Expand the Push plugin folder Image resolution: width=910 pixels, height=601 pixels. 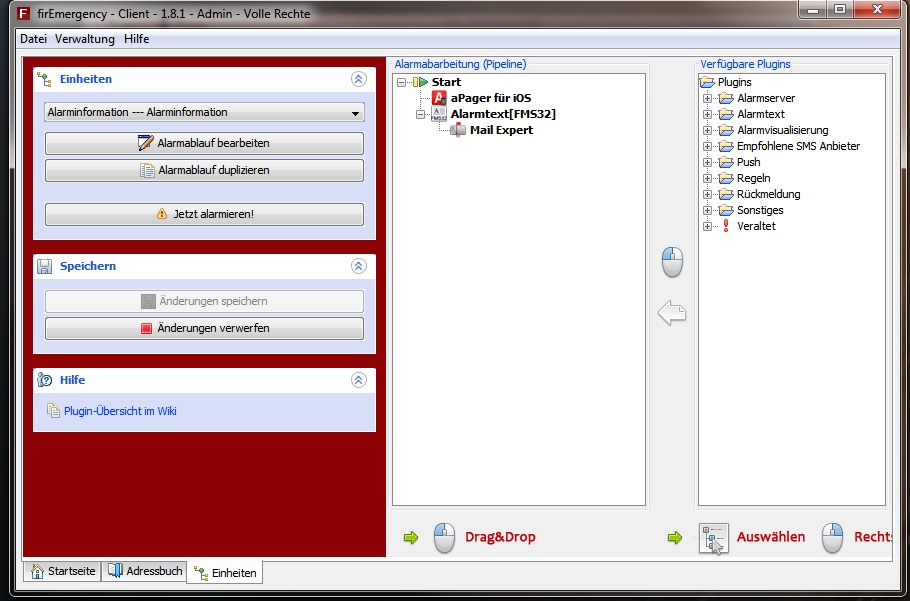[x=708, y=162]
